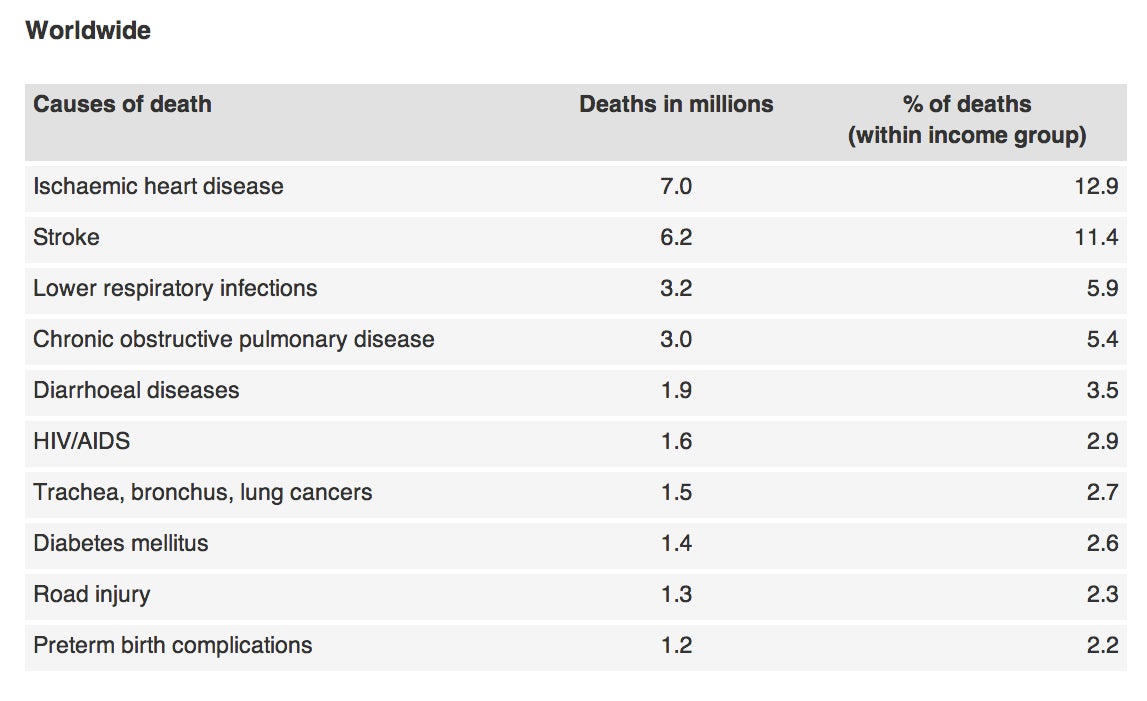Select the Causes of death column header
The width and height of the screenshot is (1147, 701).
tap(122, 104)
